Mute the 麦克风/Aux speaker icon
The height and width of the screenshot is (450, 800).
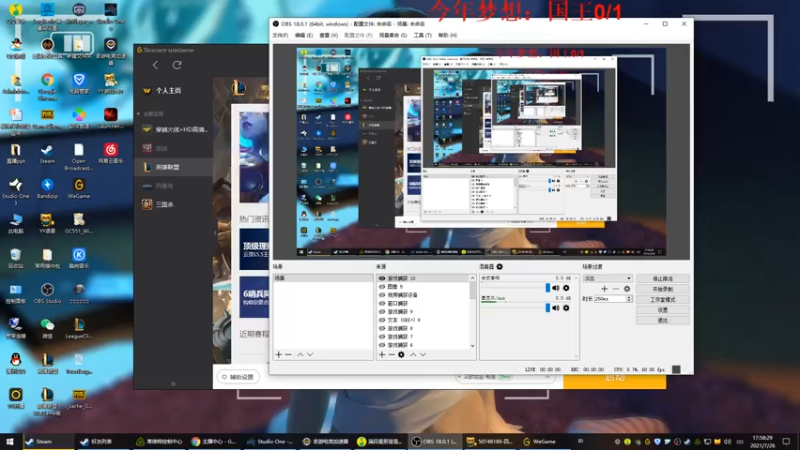tap(556, 308)
